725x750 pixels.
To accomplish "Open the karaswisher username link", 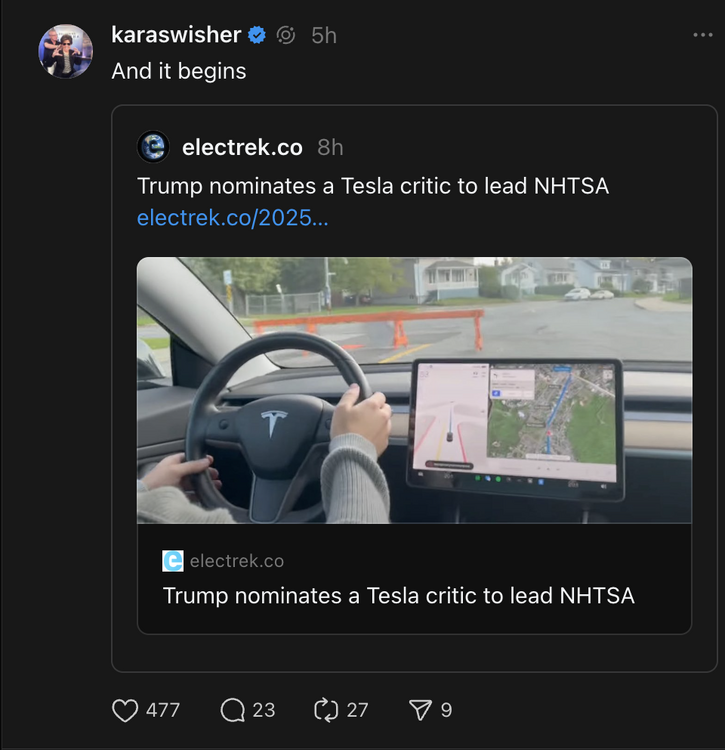I will (176, 35).
